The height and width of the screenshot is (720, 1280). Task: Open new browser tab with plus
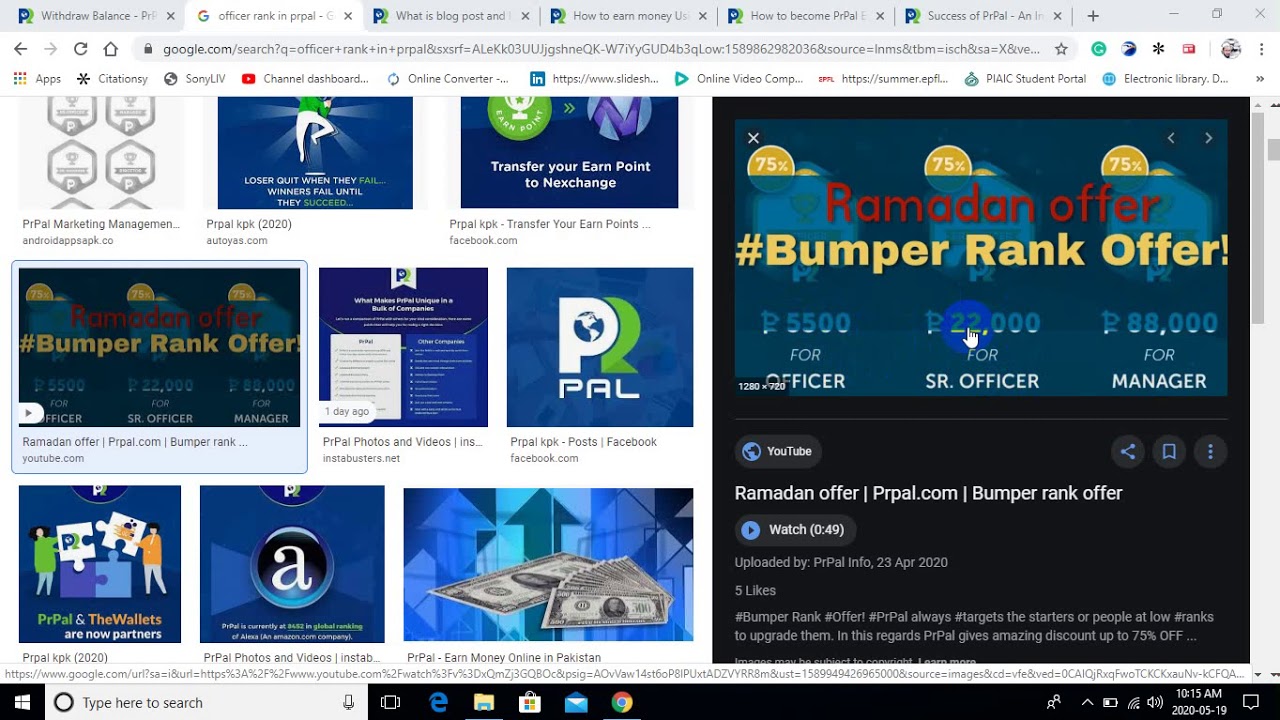pyautogui.click(x=1093, y=16)
